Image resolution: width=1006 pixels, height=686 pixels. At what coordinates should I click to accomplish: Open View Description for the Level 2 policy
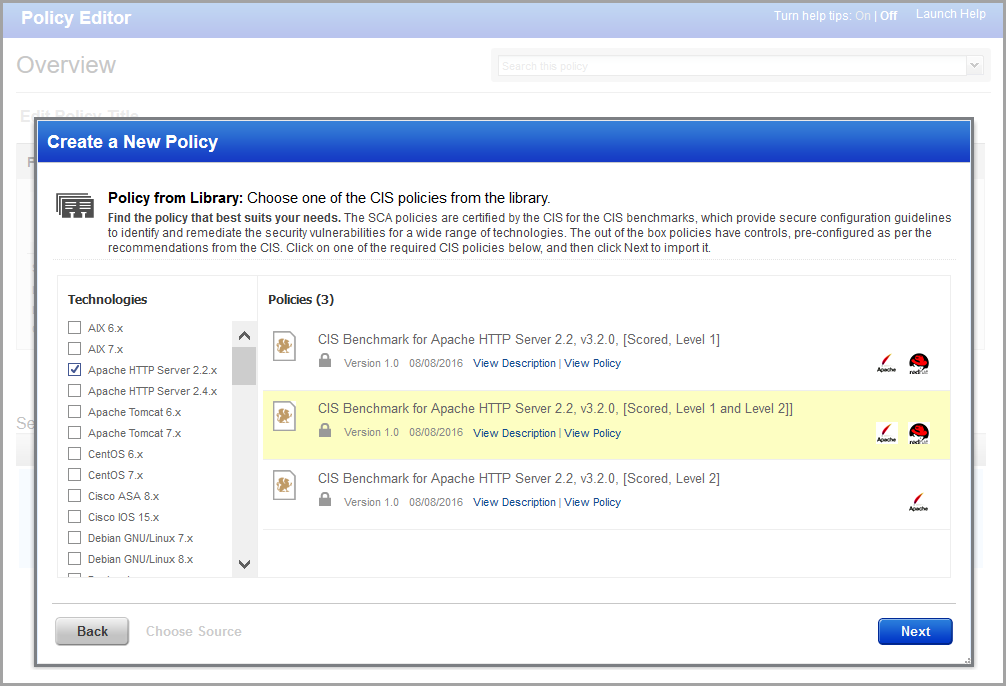515,502
